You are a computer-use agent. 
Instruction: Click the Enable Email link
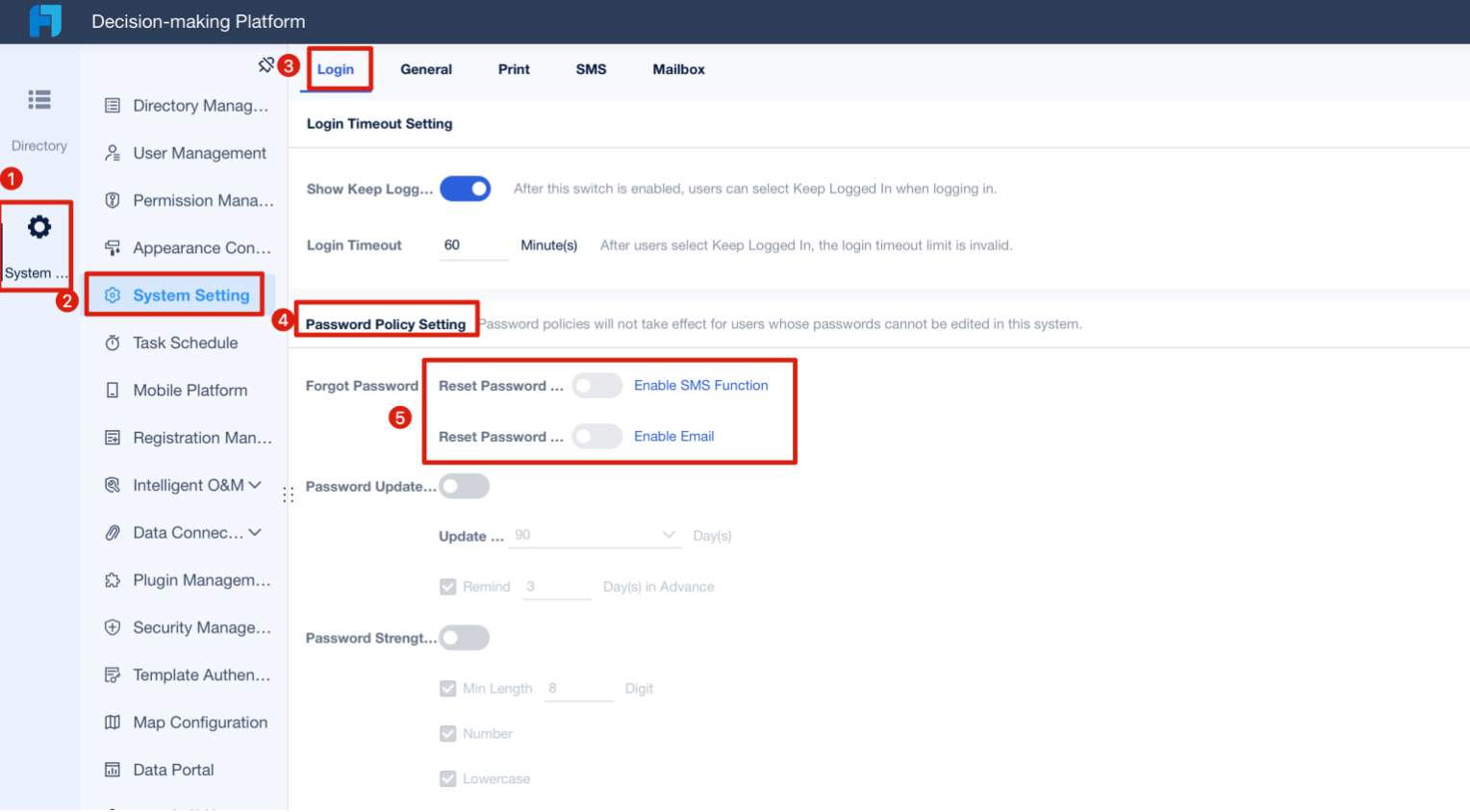click(673, 436)
